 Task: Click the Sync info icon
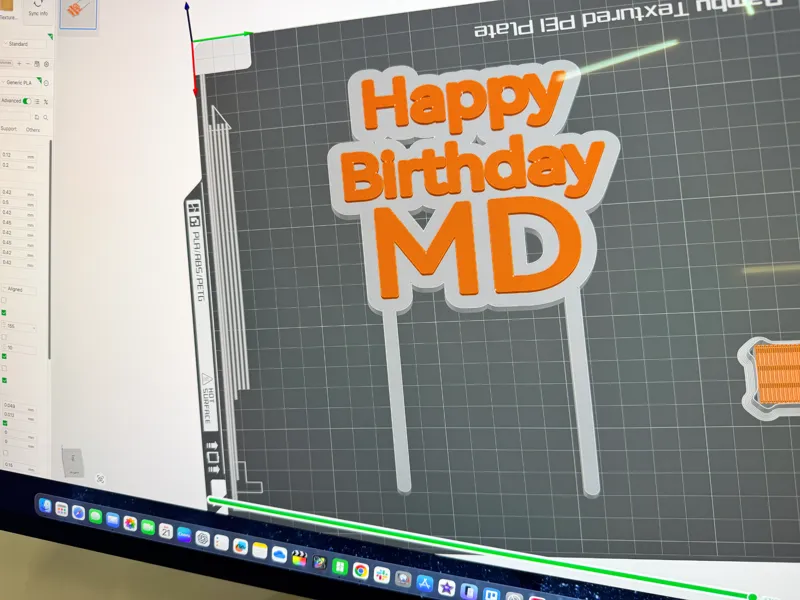(x=38, y=3)
